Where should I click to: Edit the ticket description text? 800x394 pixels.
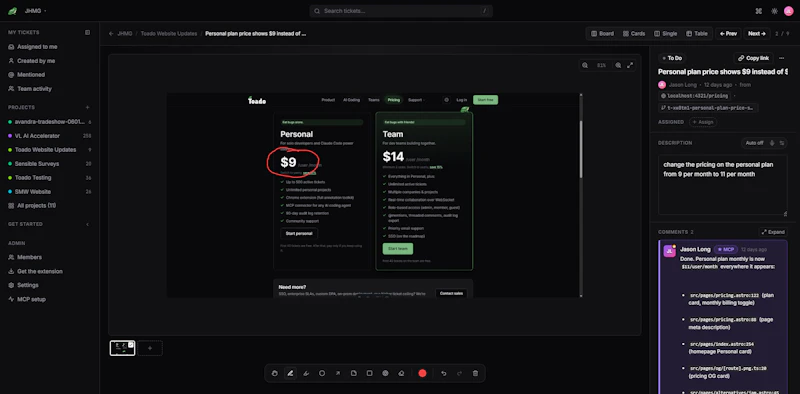(722, 185)
